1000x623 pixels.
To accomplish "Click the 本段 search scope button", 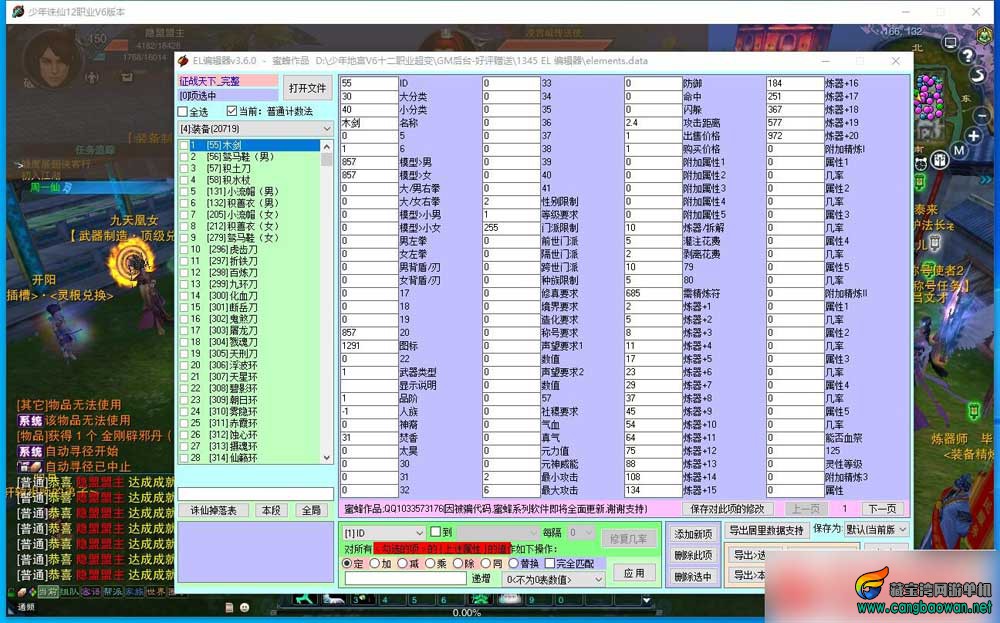I will click(x=271, y=510).
